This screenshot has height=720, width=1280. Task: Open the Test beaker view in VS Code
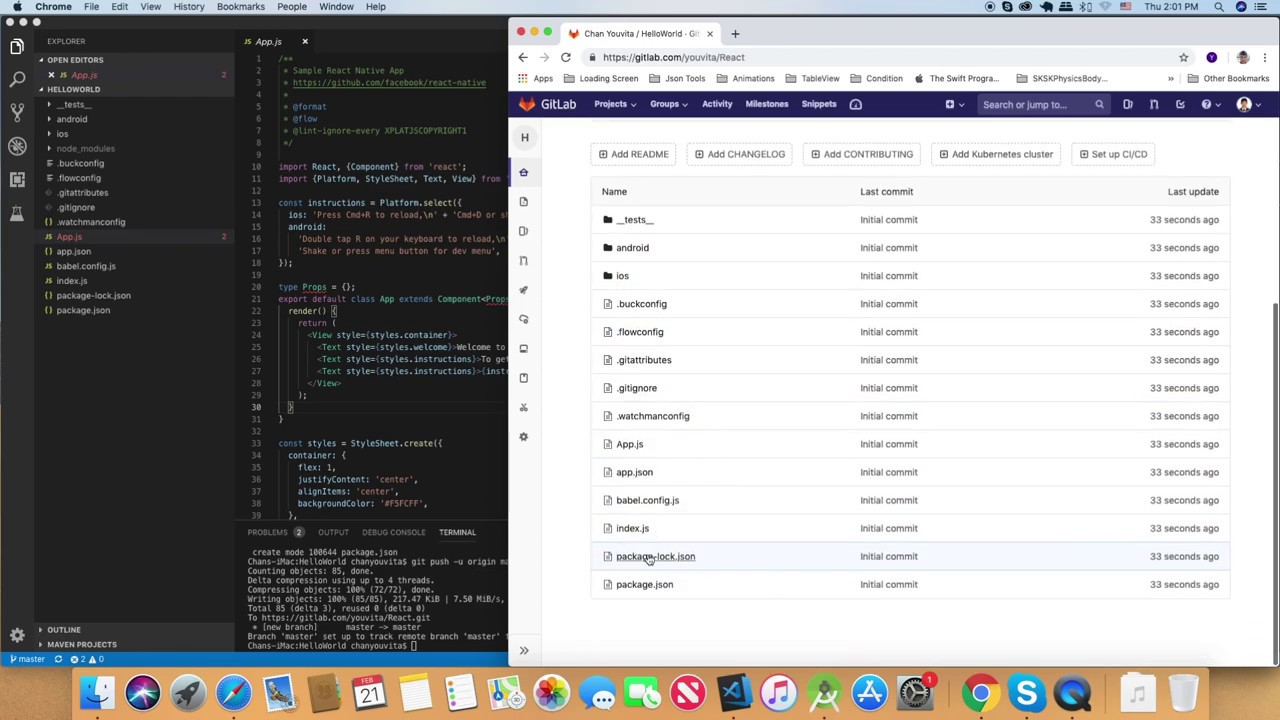click(x=17, y=213)
